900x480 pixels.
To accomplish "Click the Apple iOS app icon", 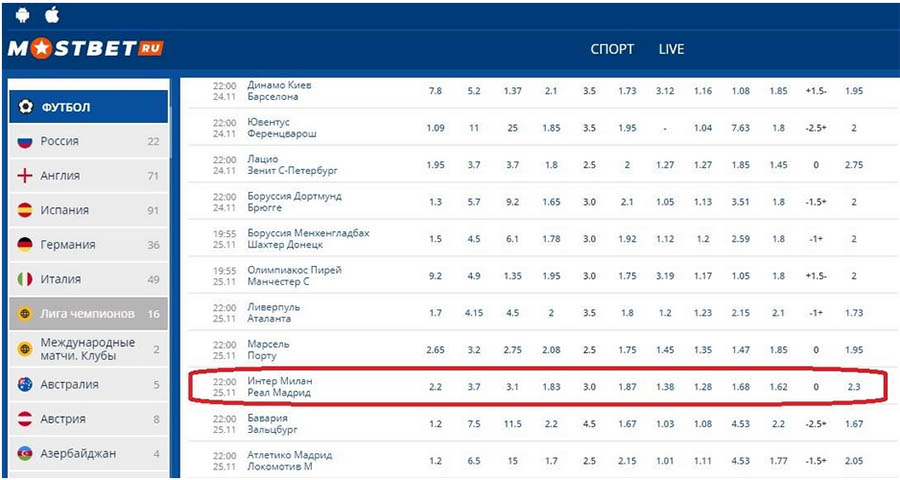I will 52,15.
